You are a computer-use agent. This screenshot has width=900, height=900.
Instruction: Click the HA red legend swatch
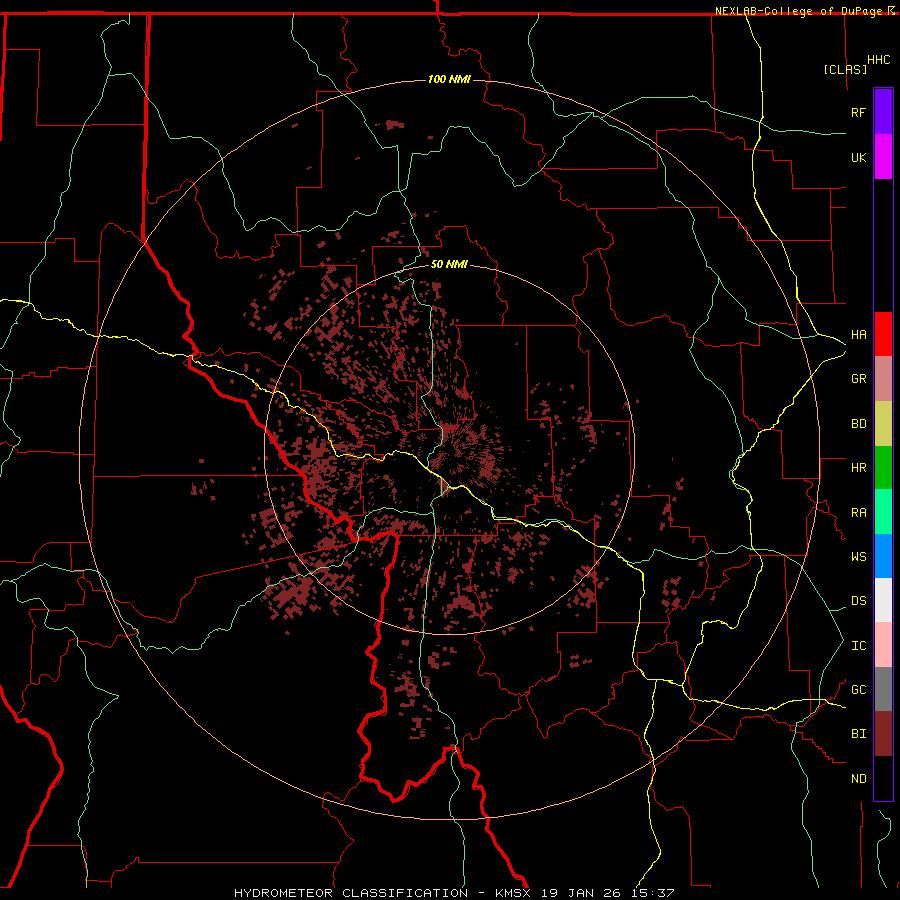pyautogui.click(x=883, y=334)
